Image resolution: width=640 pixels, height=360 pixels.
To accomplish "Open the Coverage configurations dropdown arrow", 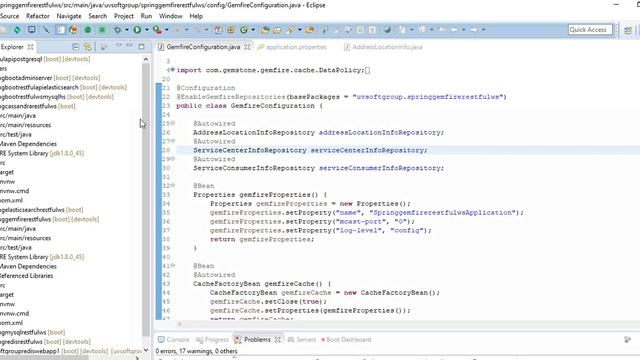I will (167, 30).
